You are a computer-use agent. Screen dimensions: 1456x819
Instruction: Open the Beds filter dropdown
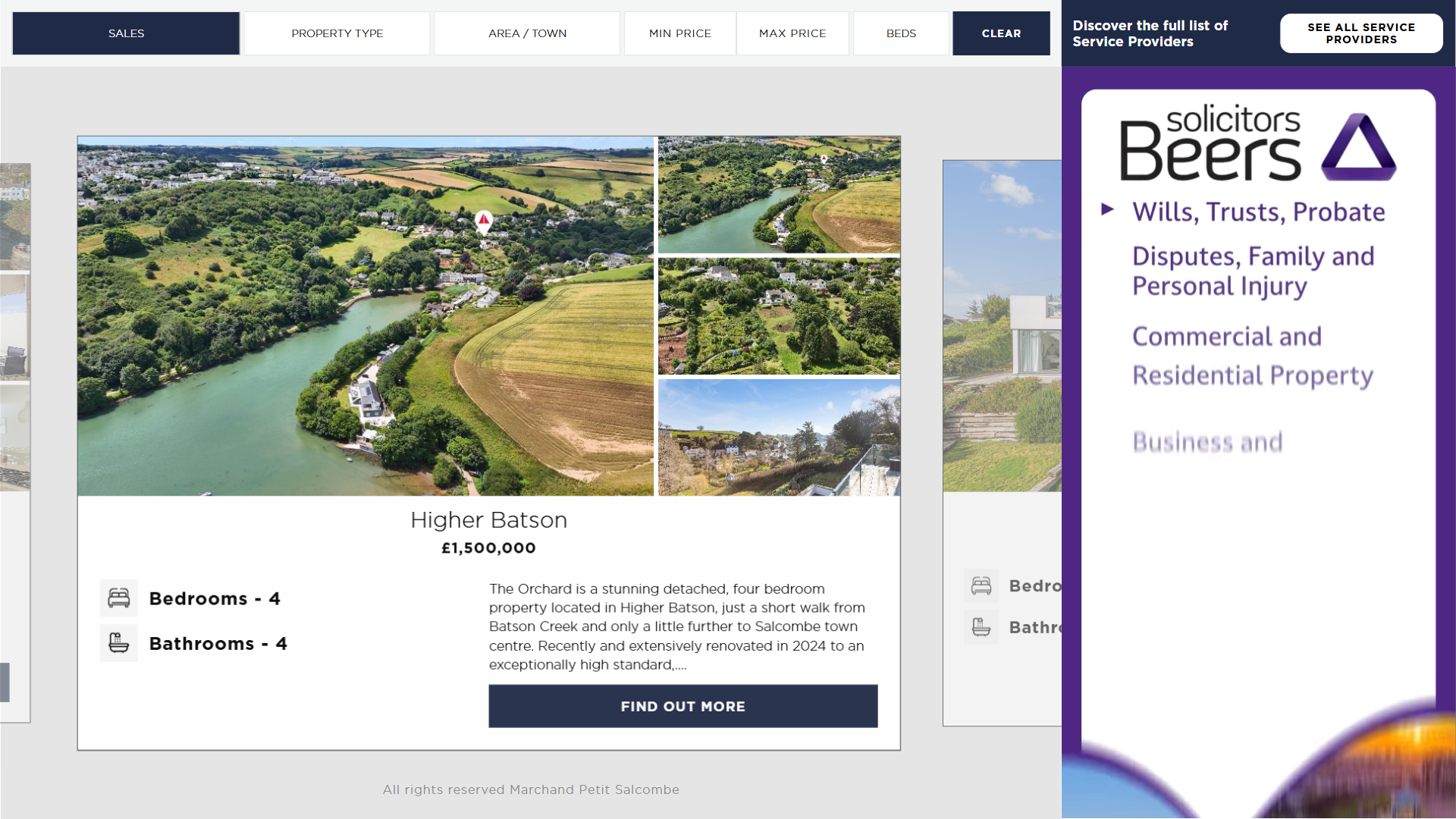tap(901, 33)
